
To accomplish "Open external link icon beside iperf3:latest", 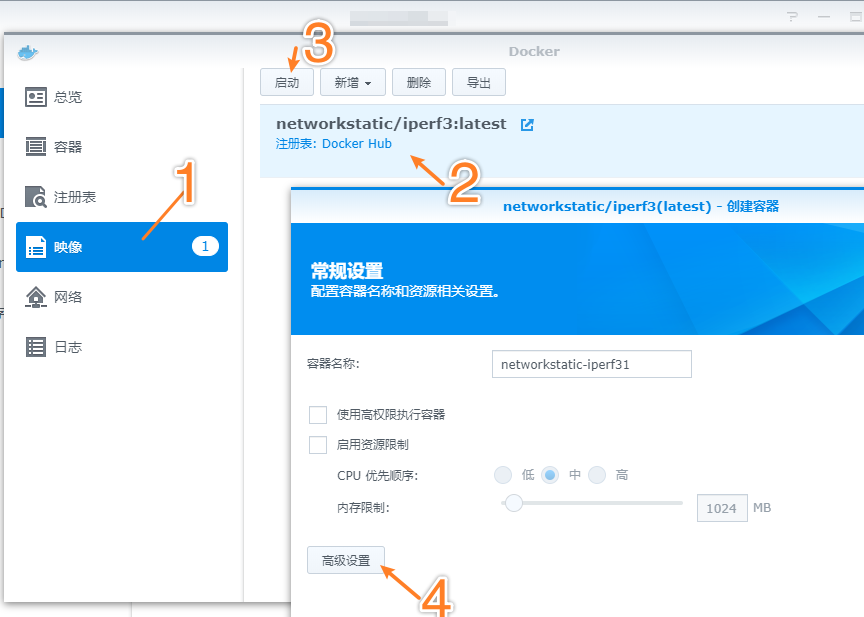I will [527, 125].
